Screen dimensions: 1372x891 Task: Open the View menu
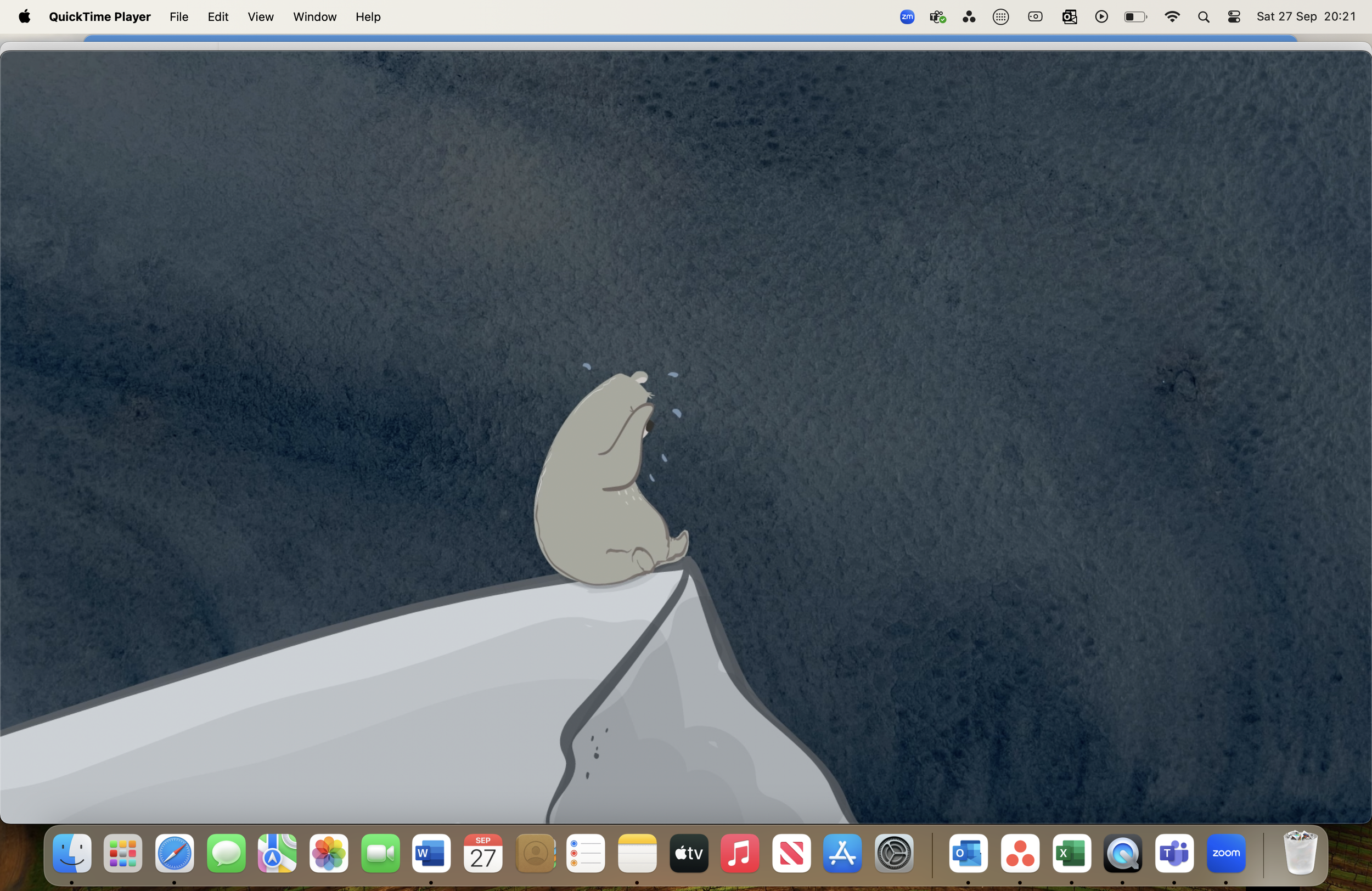point(261,16)
